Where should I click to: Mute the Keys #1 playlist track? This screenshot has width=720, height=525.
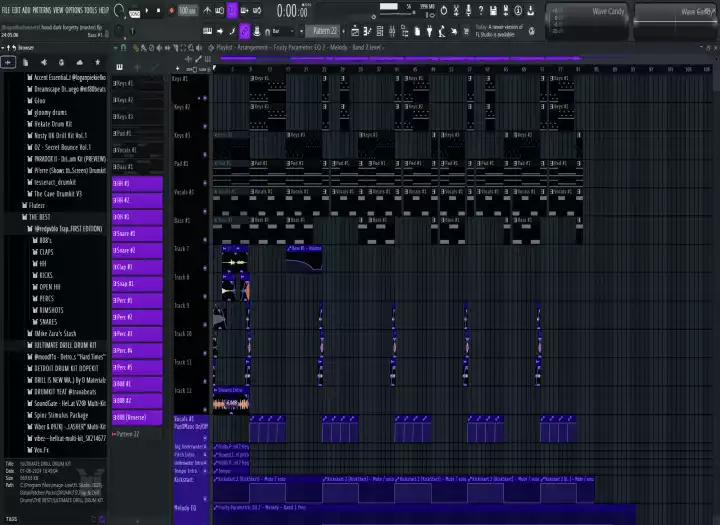205,98
